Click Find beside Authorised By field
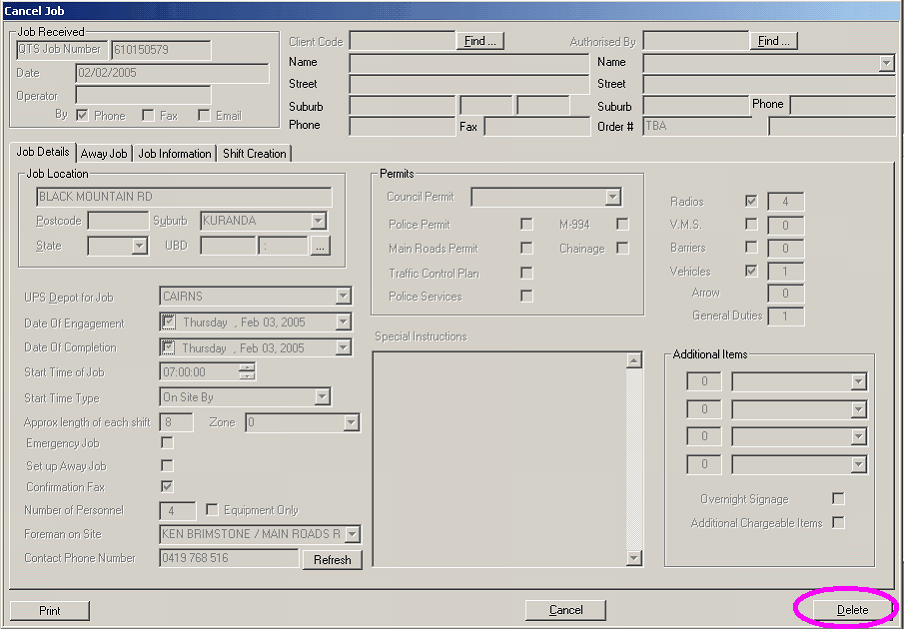 [773, 41]
